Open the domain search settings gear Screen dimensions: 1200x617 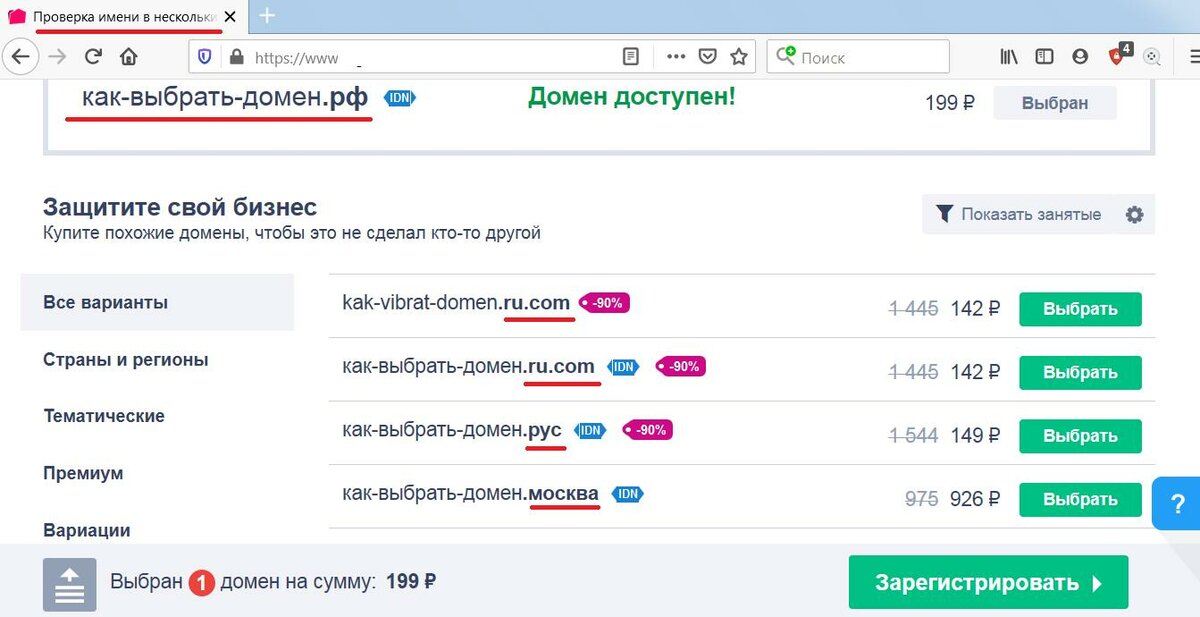1134,214
